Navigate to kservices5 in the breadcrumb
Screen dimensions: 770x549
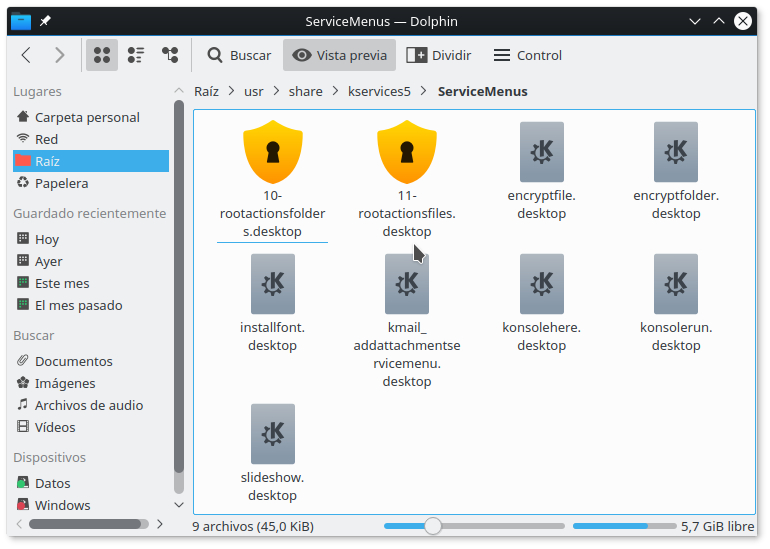pyautogui.click(x=379, y=91)
